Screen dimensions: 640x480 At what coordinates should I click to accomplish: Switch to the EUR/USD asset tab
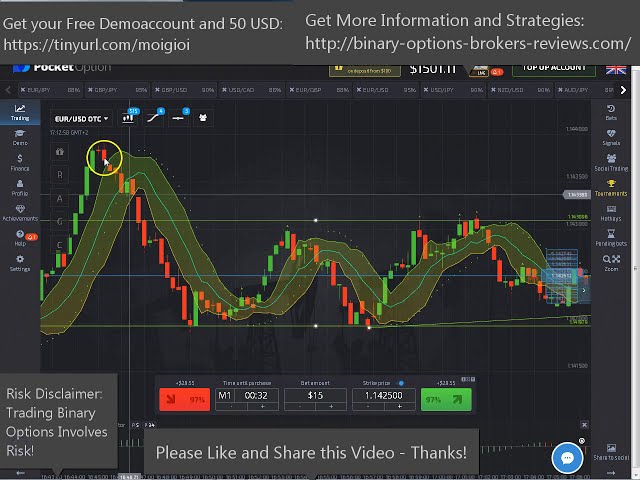(386, 90)
